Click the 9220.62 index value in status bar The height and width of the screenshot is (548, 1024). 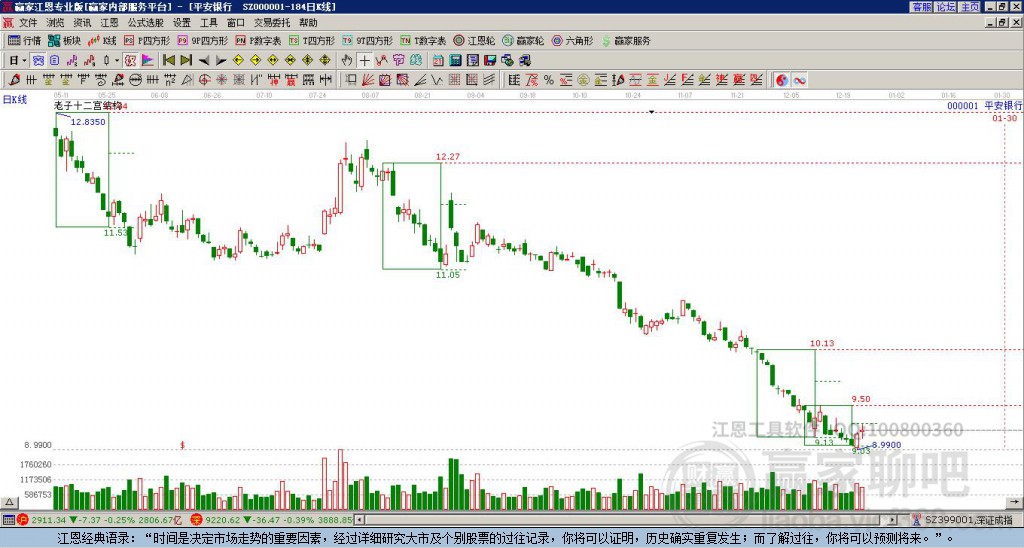[x=221, y=520]
